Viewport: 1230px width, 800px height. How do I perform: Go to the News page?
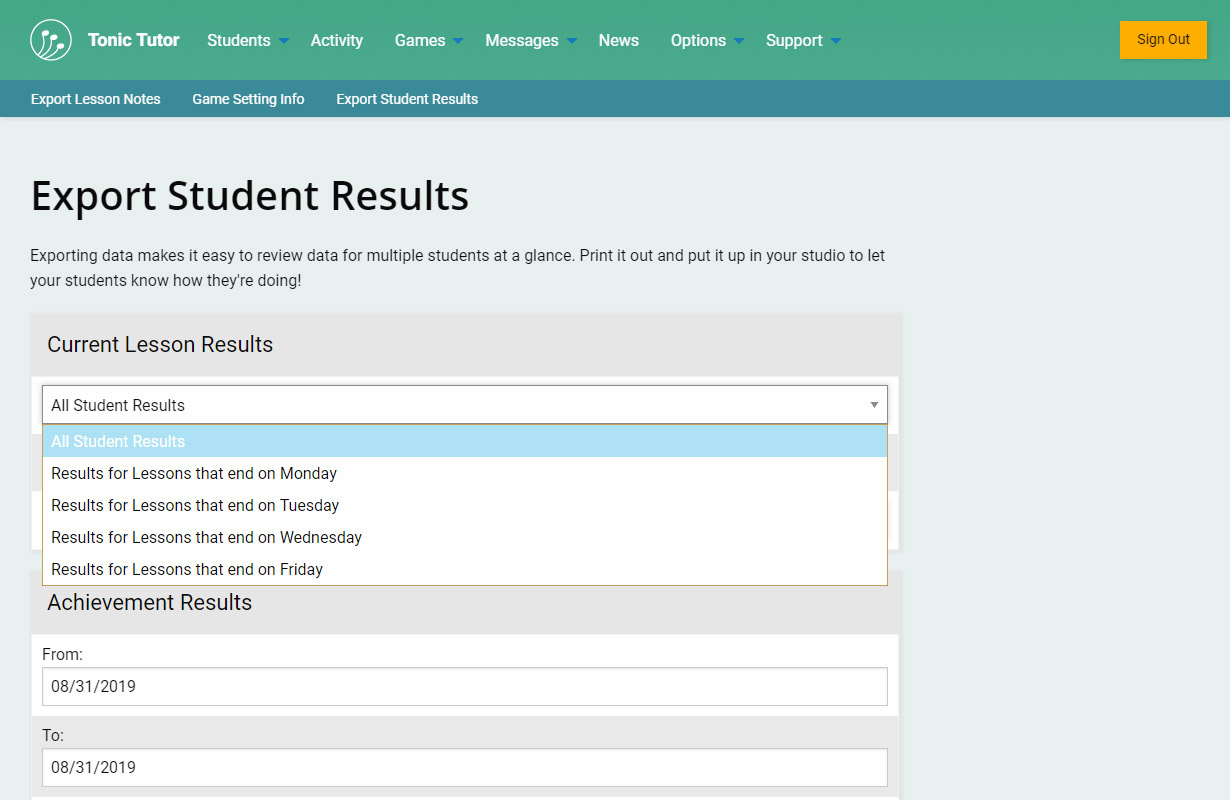click(x=618, y=40)
